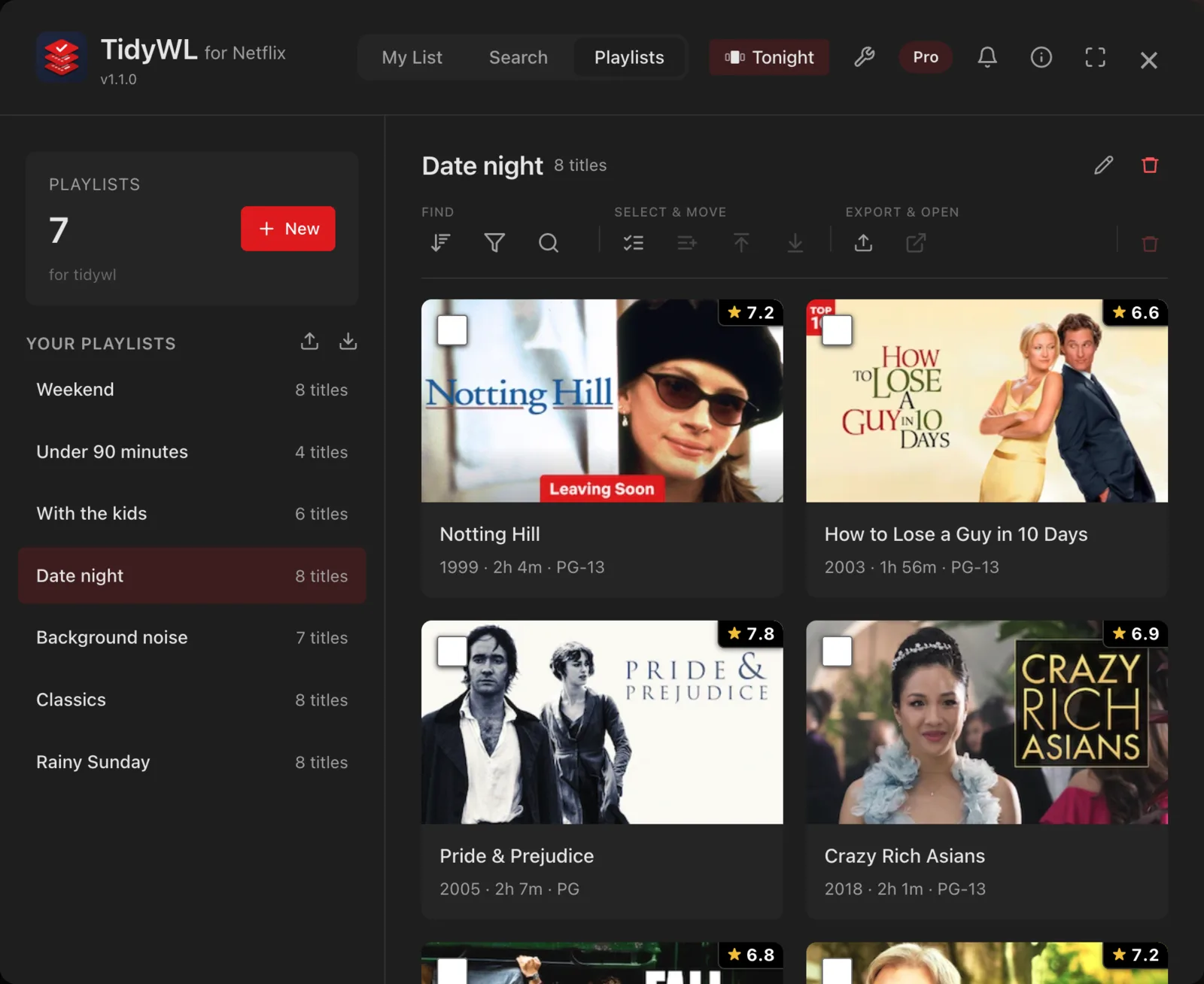Click the 7.2 rating on Notting Hill
This screenshot has height=984, width=1204.
pyautogui.click(x=751, y=312)
